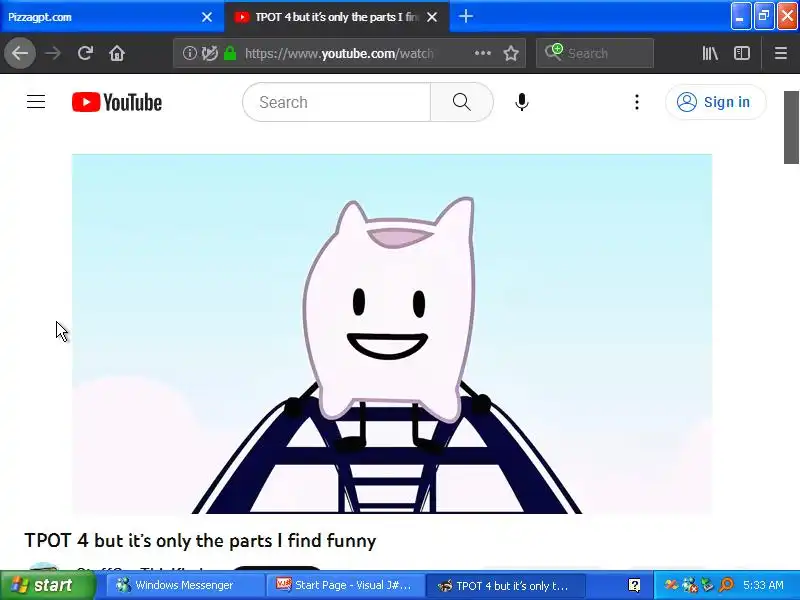Reload the current YouTube page
Image resolution: width=800 pixels, height=600 pixels.
tap(85, 53)
